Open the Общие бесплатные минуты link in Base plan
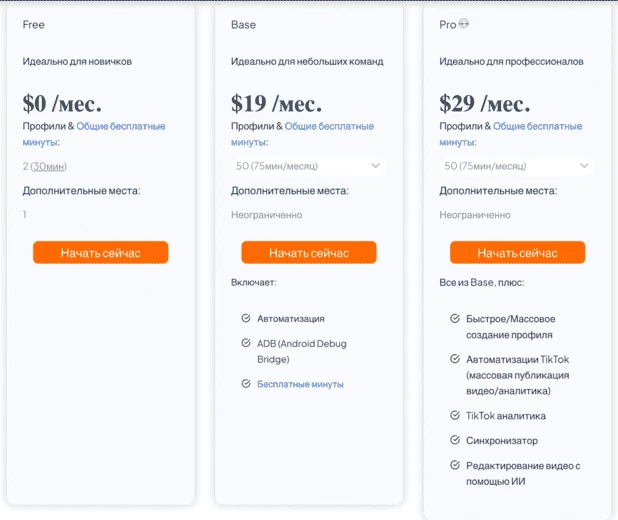Viewport: 618px width, 520px height. (302, 134)
